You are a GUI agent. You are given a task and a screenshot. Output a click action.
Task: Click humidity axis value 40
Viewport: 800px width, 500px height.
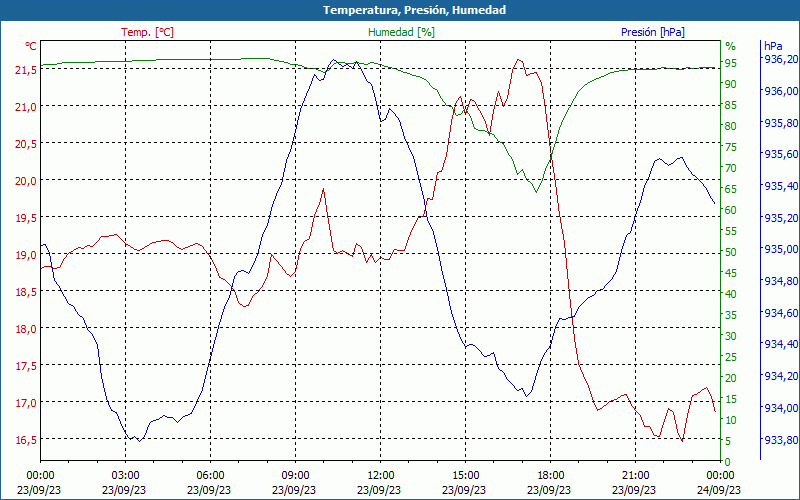pos(731,294)
